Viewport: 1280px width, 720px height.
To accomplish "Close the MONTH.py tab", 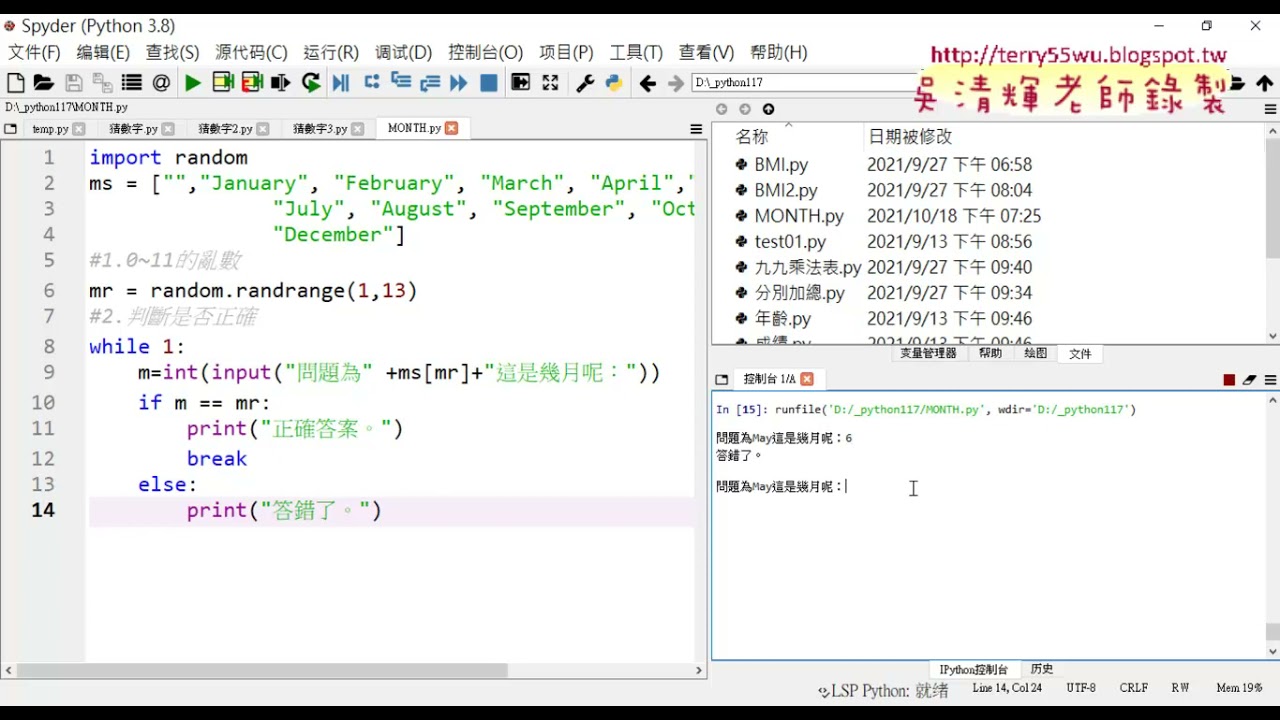I will click(x=451, y=128).
